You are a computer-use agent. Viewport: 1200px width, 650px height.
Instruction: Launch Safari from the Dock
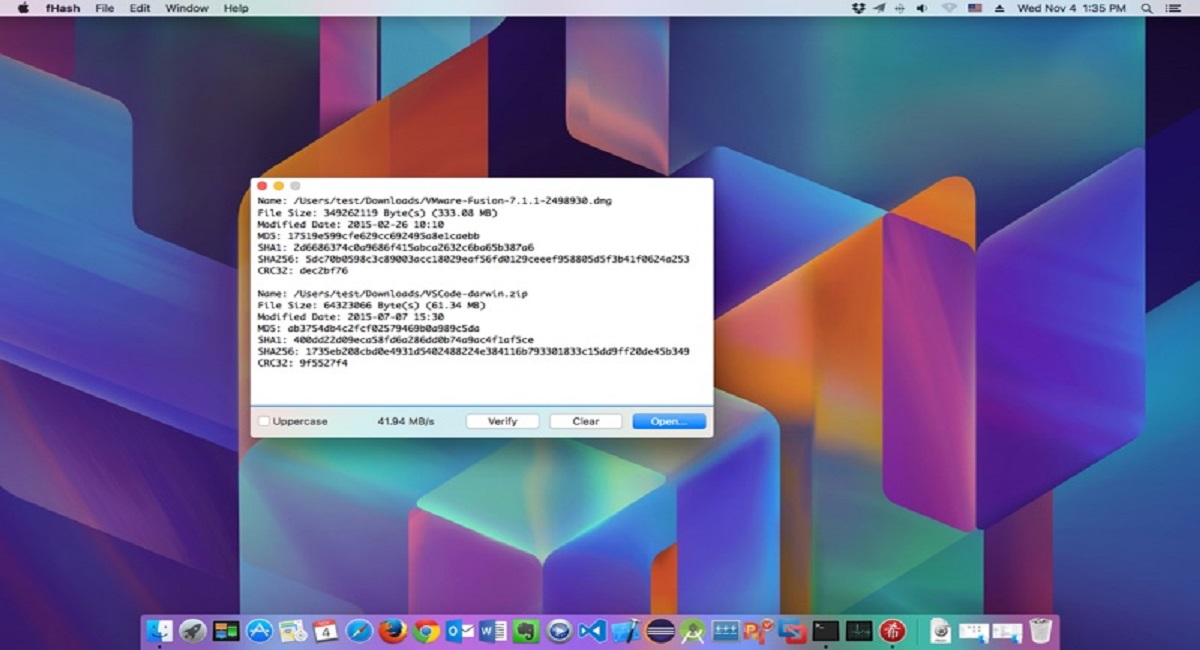pyautogui.click(x=359, y=631)
